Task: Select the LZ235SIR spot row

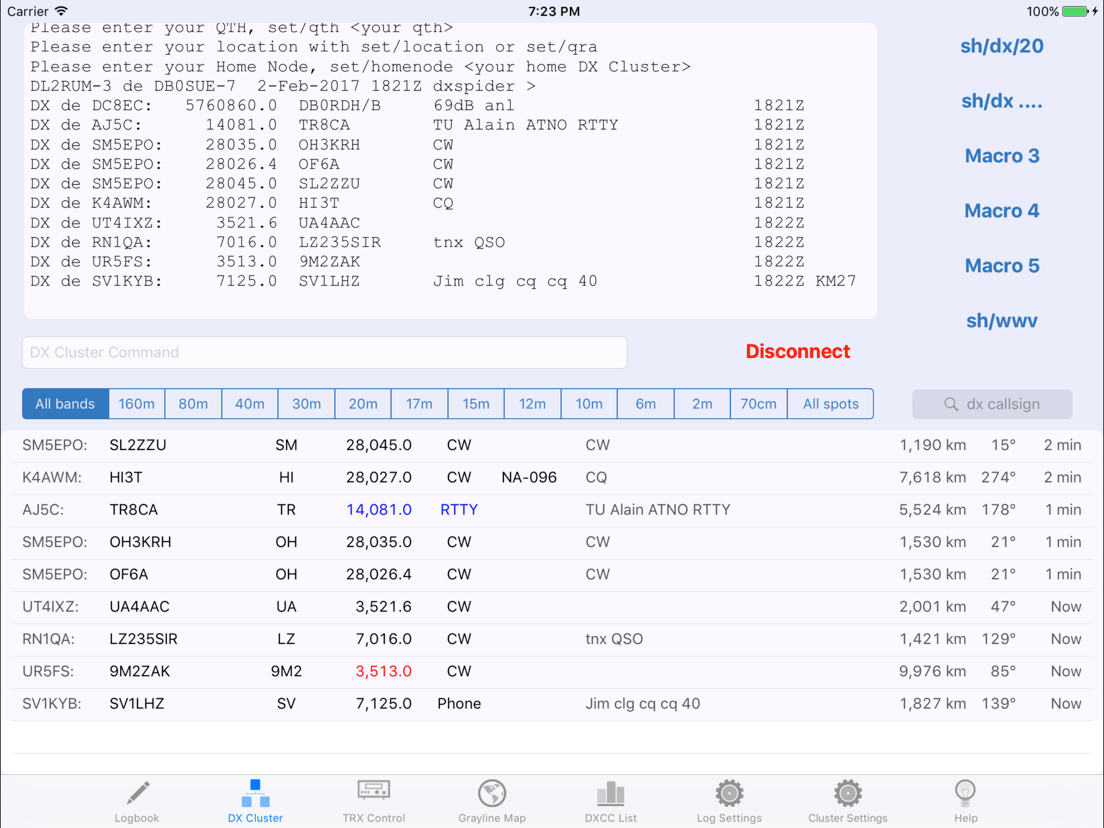Action: (x=552, y=639)
